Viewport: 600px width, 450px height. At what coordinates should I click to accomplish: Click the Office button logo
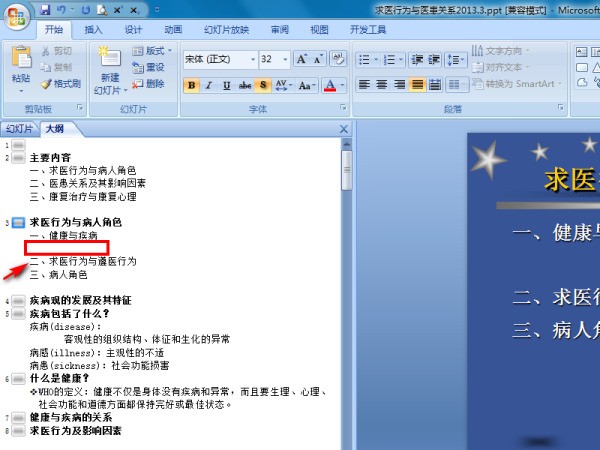tap(16, 17)
